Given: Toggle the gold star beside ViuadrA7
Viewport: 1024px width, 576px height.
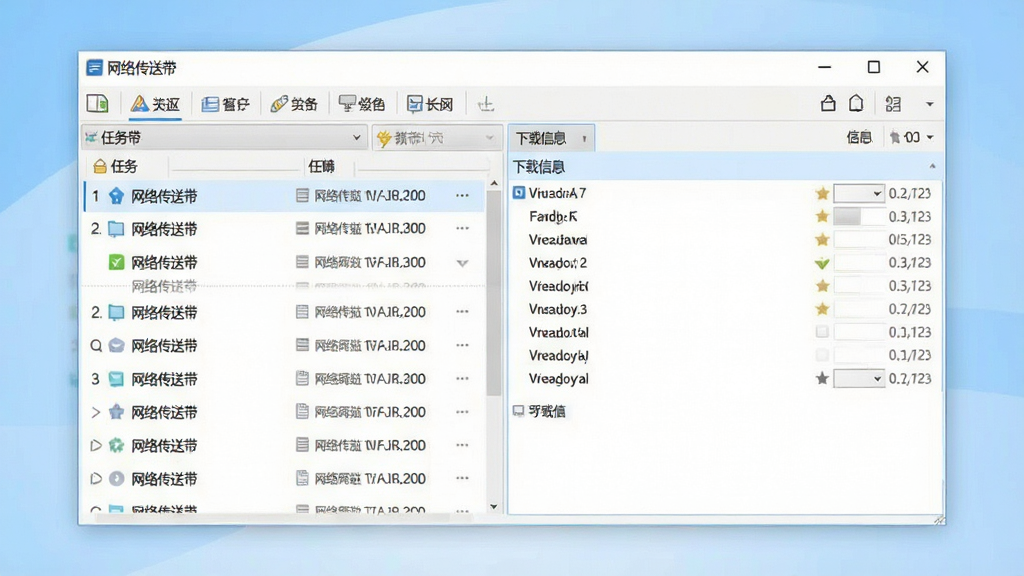Looking at the screenshot, I should [x=822, y=193].
